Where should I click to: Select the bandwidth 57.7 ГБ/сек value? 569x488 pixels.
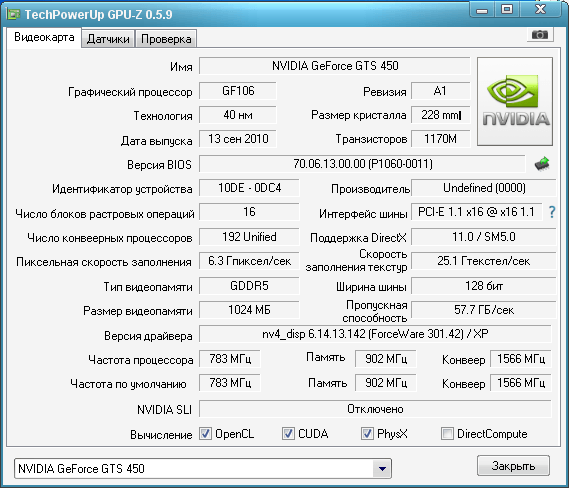pyautogui.click(x=484, y=310)
